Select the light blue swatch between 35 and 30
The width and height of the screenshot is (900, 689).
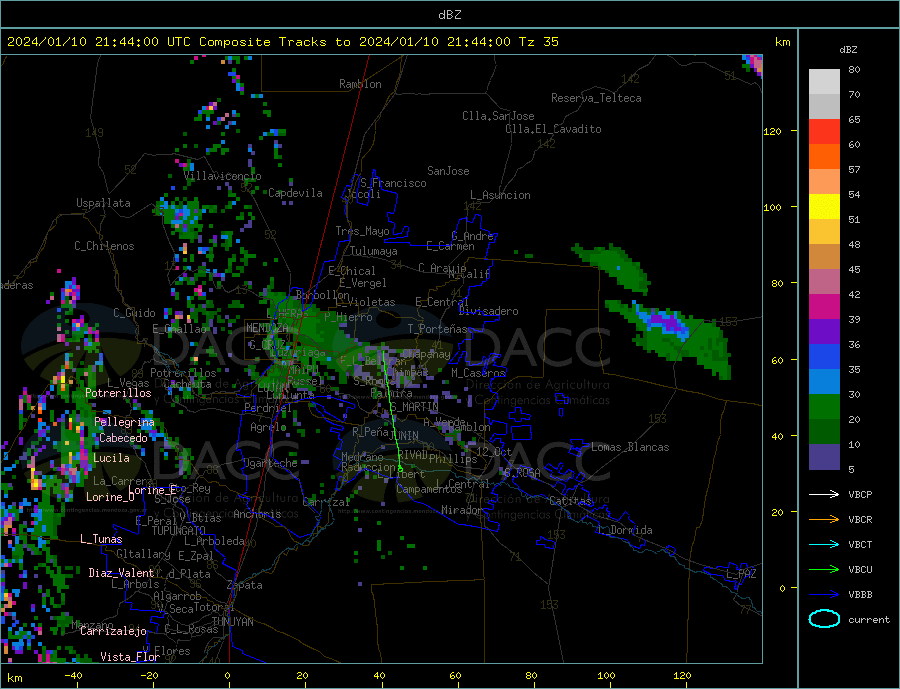point(824,382)
